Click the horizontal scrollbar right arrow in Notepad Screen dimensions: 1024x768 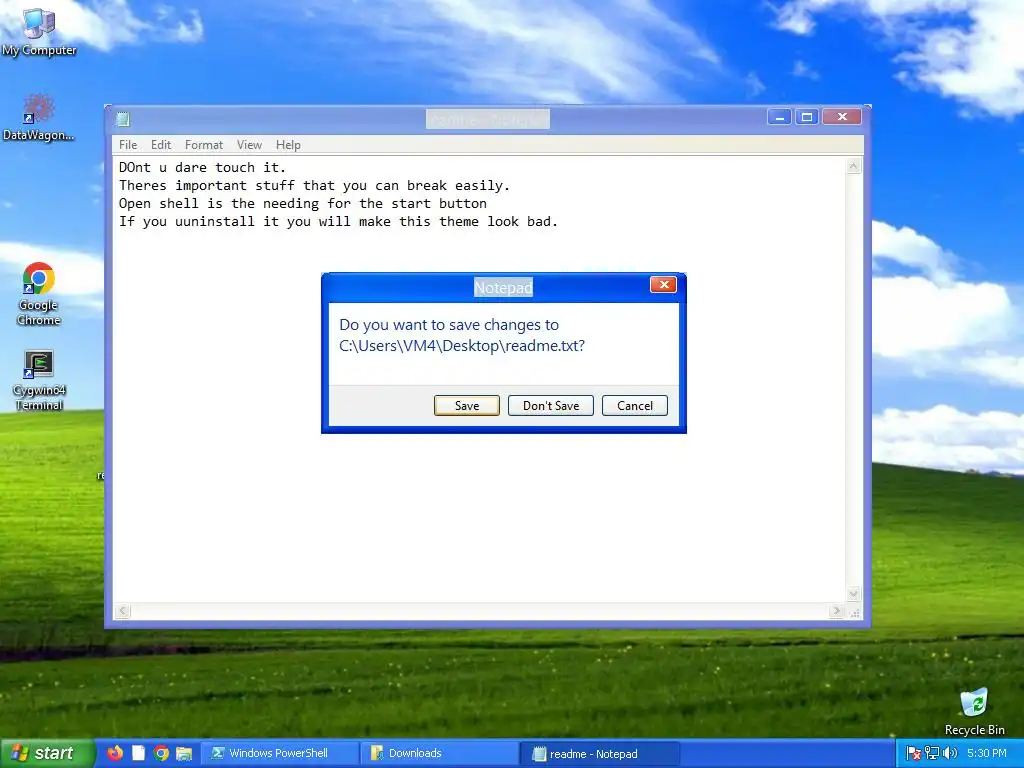tap(836, 611)
